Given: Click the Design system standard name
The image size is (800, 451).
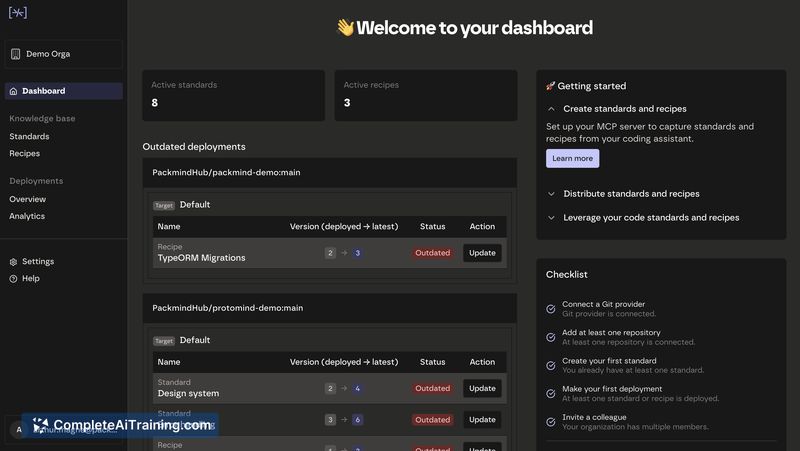Looking at the screenshot, I should (188, 393).
